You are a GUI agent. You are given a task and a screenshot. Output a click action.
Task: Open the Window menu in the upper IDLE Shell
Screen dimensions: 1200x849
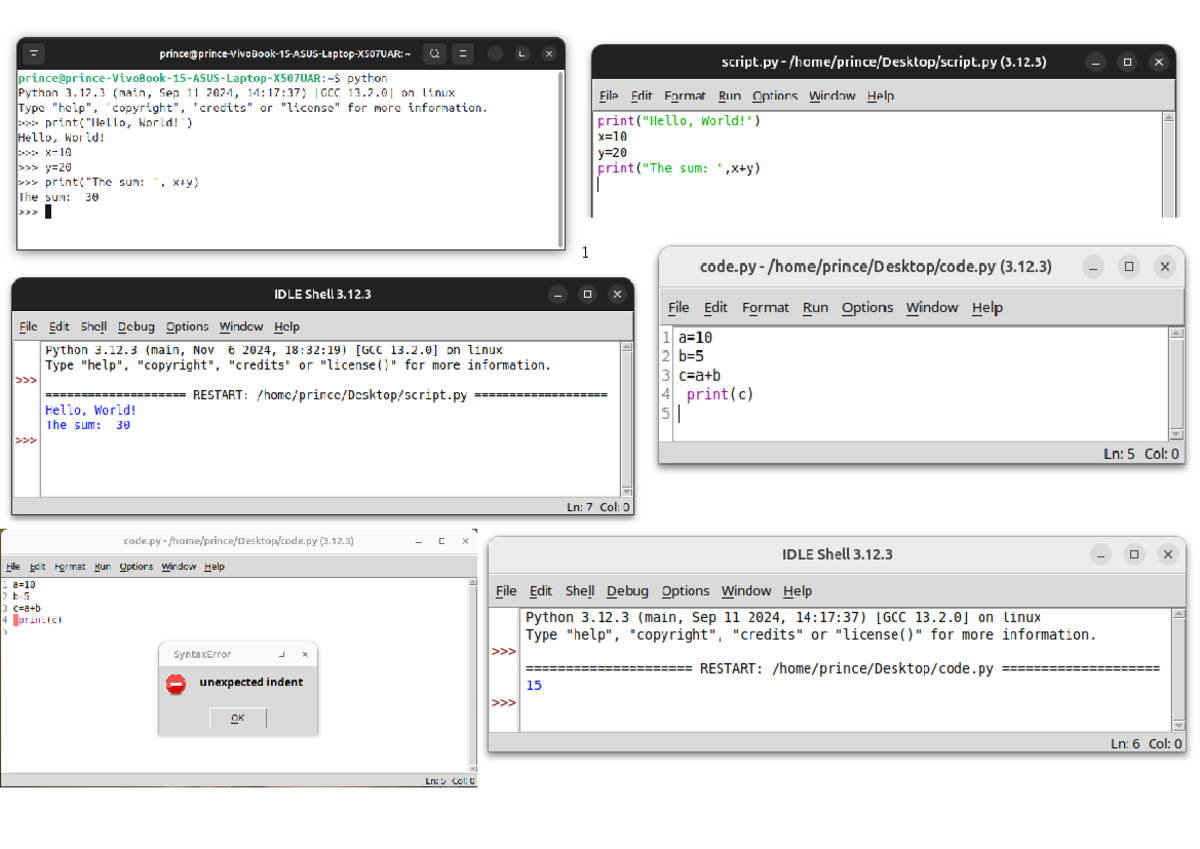241,326
